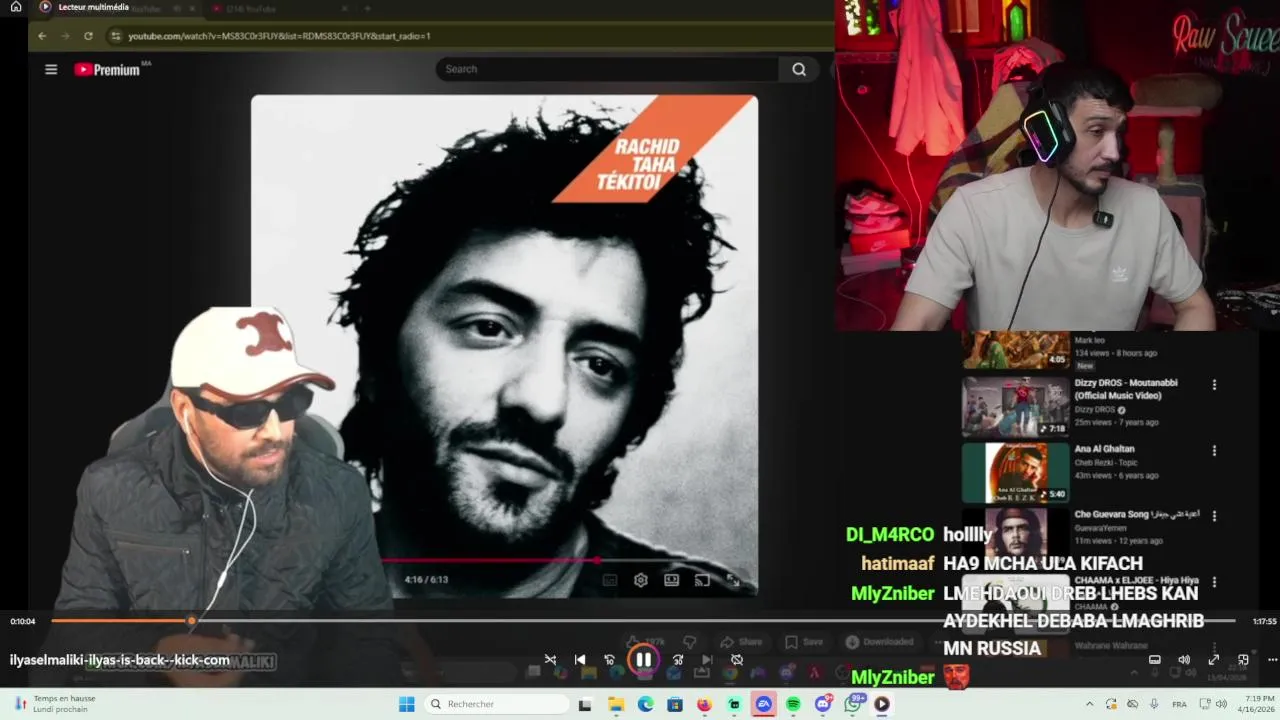The width and height of the screenshot is (1280, 720).
Task: Open the Ana Al Ghaltan video title
Action: tap(1104, 449)
